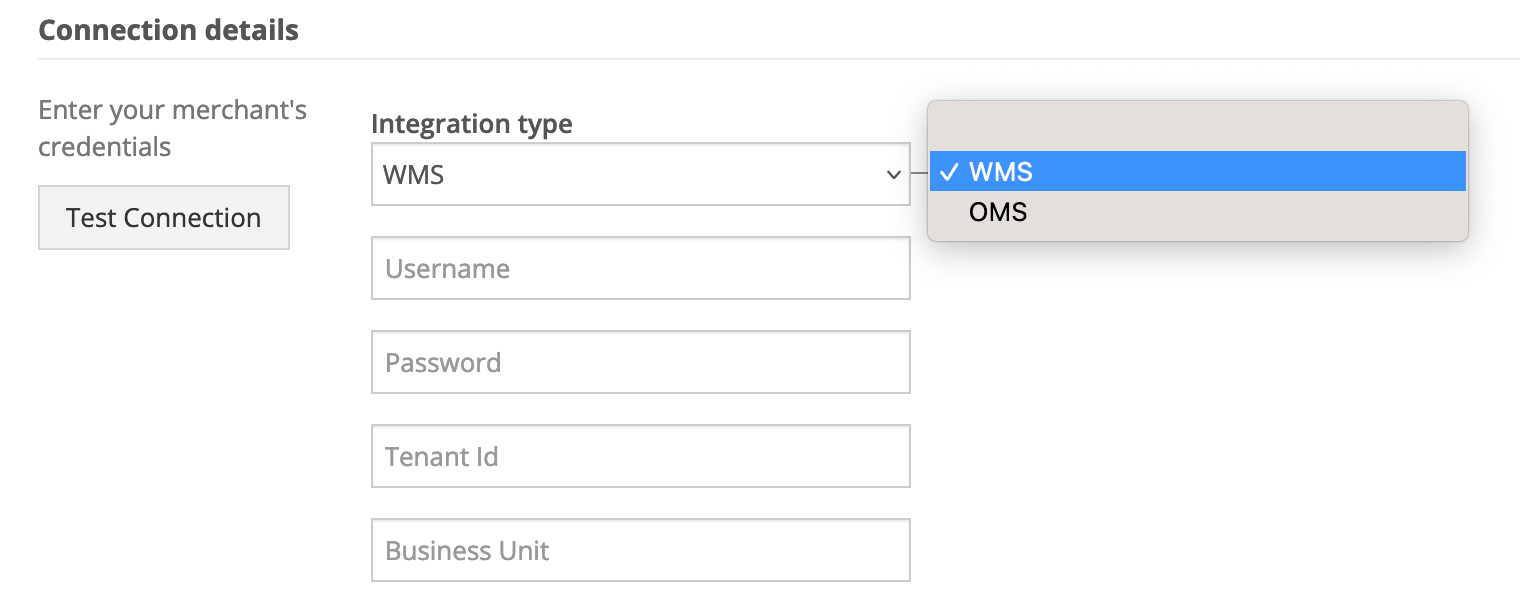Image resolution: width=1520 pixels, height=605 pixels.
Task: Click the Test Connection button
Action: click(x=163, y=218)
